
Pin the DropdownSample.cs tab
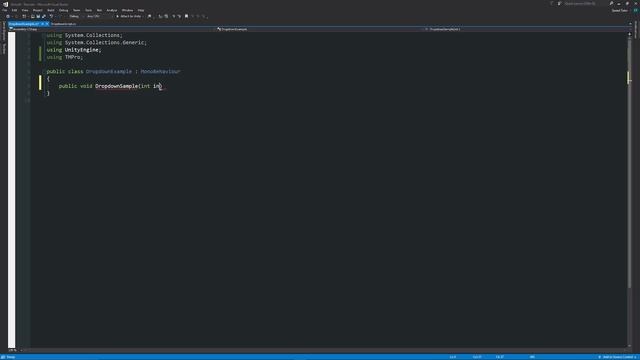[x=42, y=24]
